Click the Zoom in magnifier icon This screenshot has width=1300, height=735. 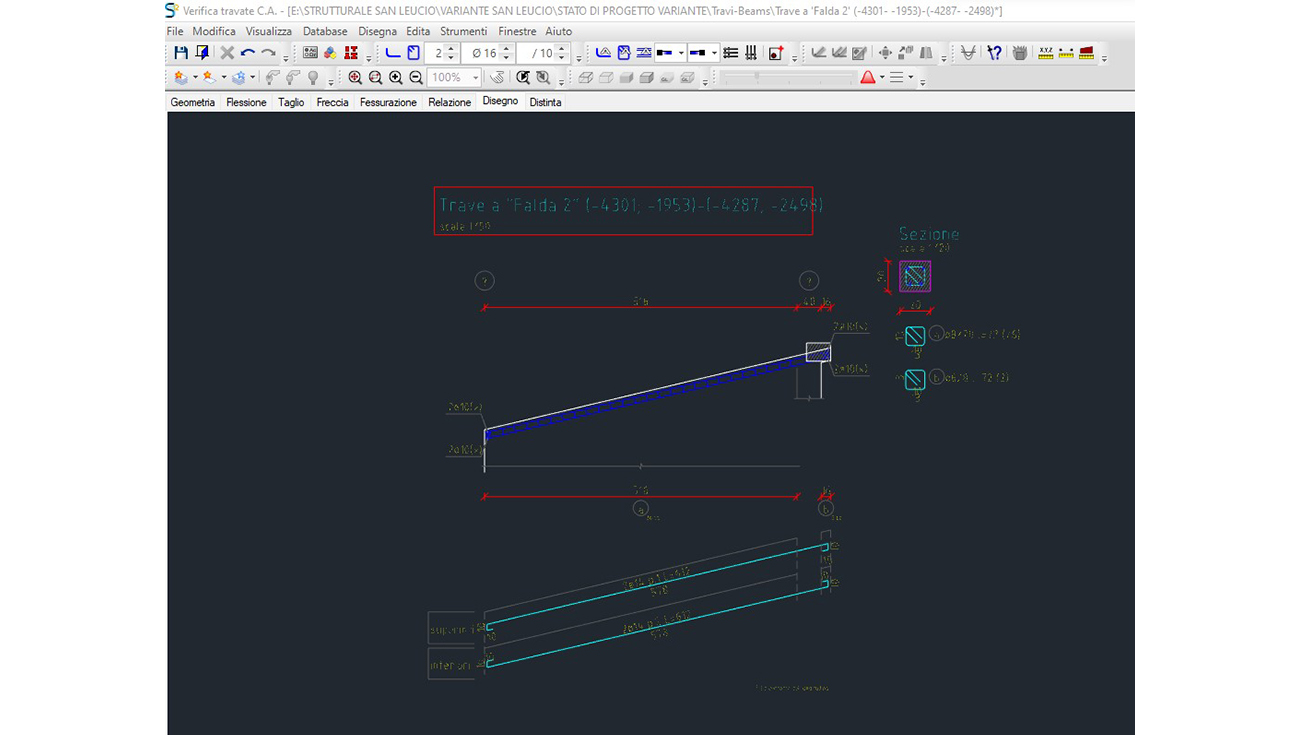click(396, 78)
